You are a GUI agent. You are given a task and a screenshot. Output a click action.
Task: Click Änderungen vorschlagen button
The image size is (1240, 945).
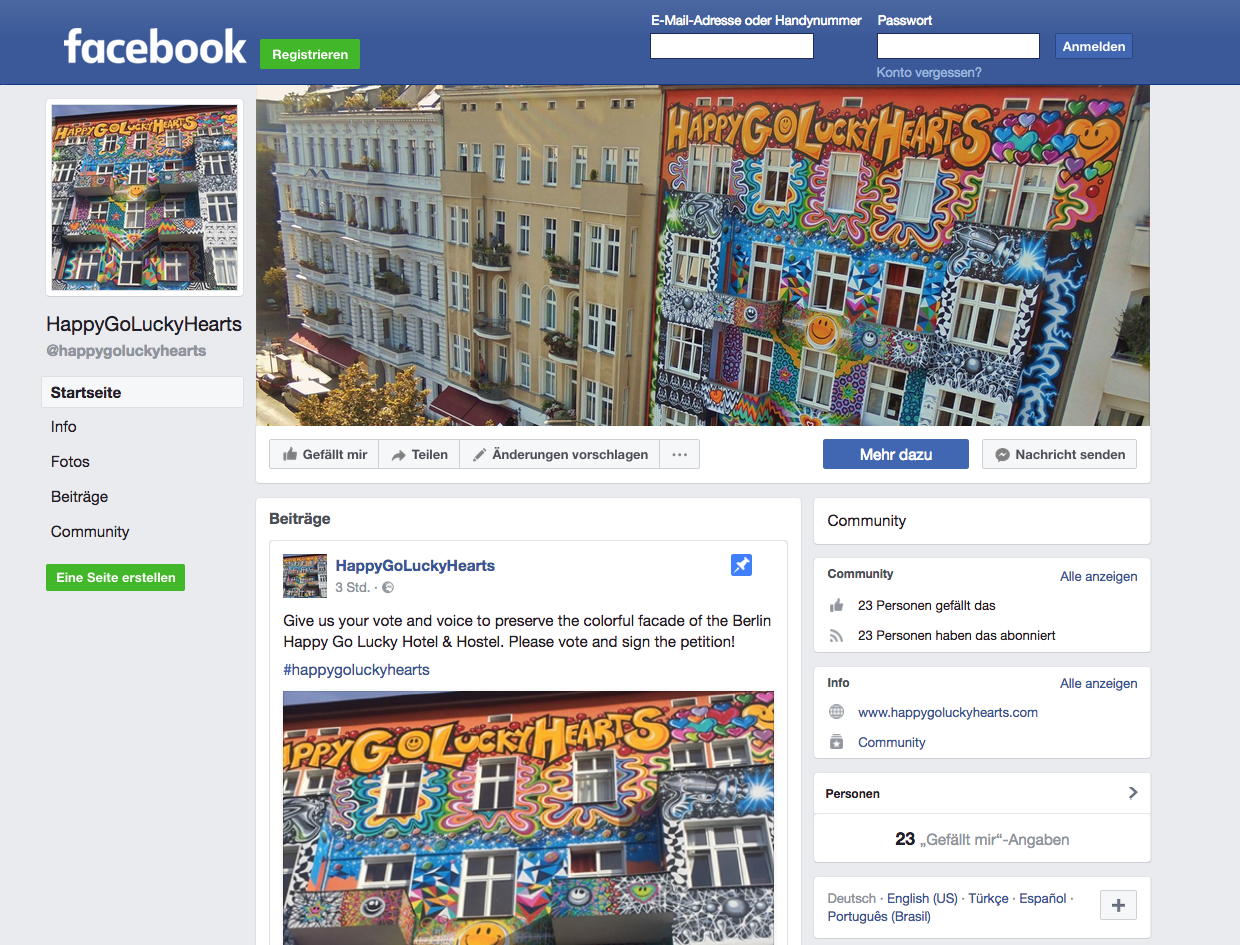[x=560, y=455]
